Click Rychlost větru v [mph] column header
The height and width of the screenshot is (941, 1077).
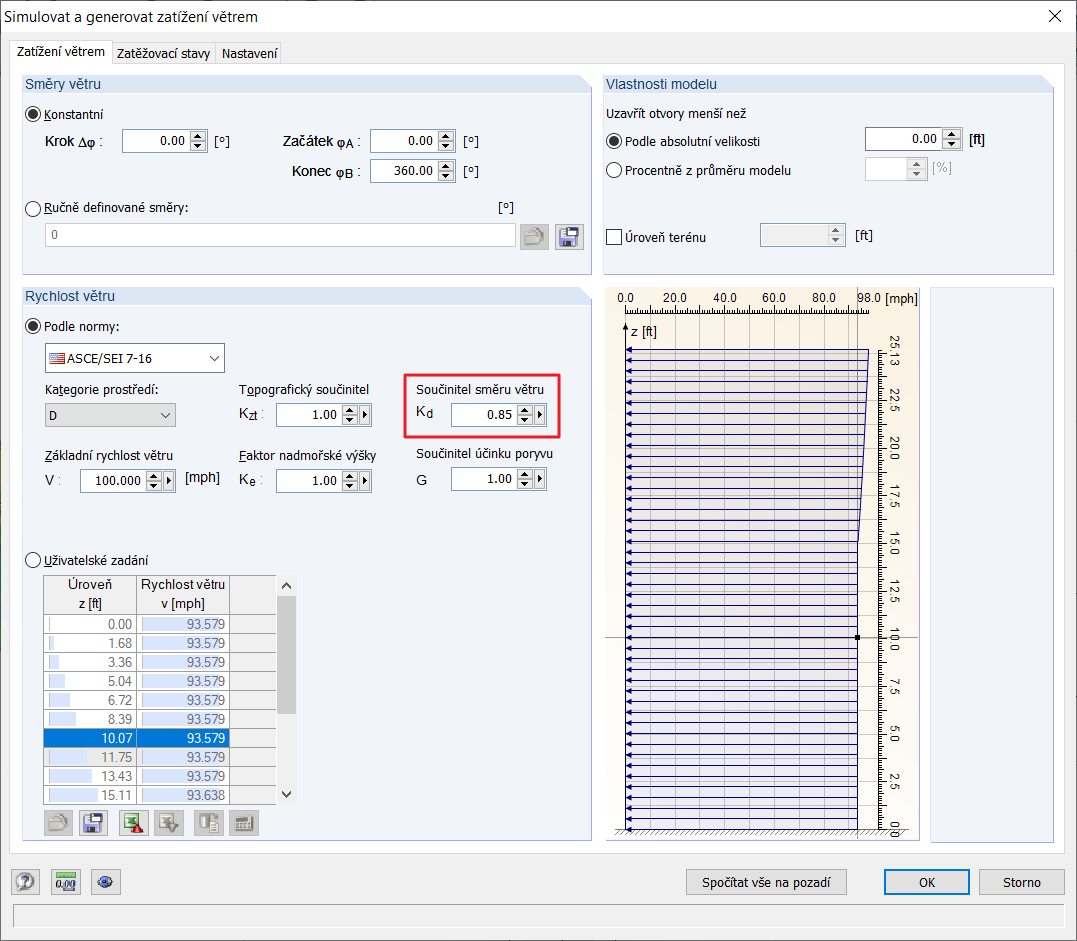tap(183, 594)
